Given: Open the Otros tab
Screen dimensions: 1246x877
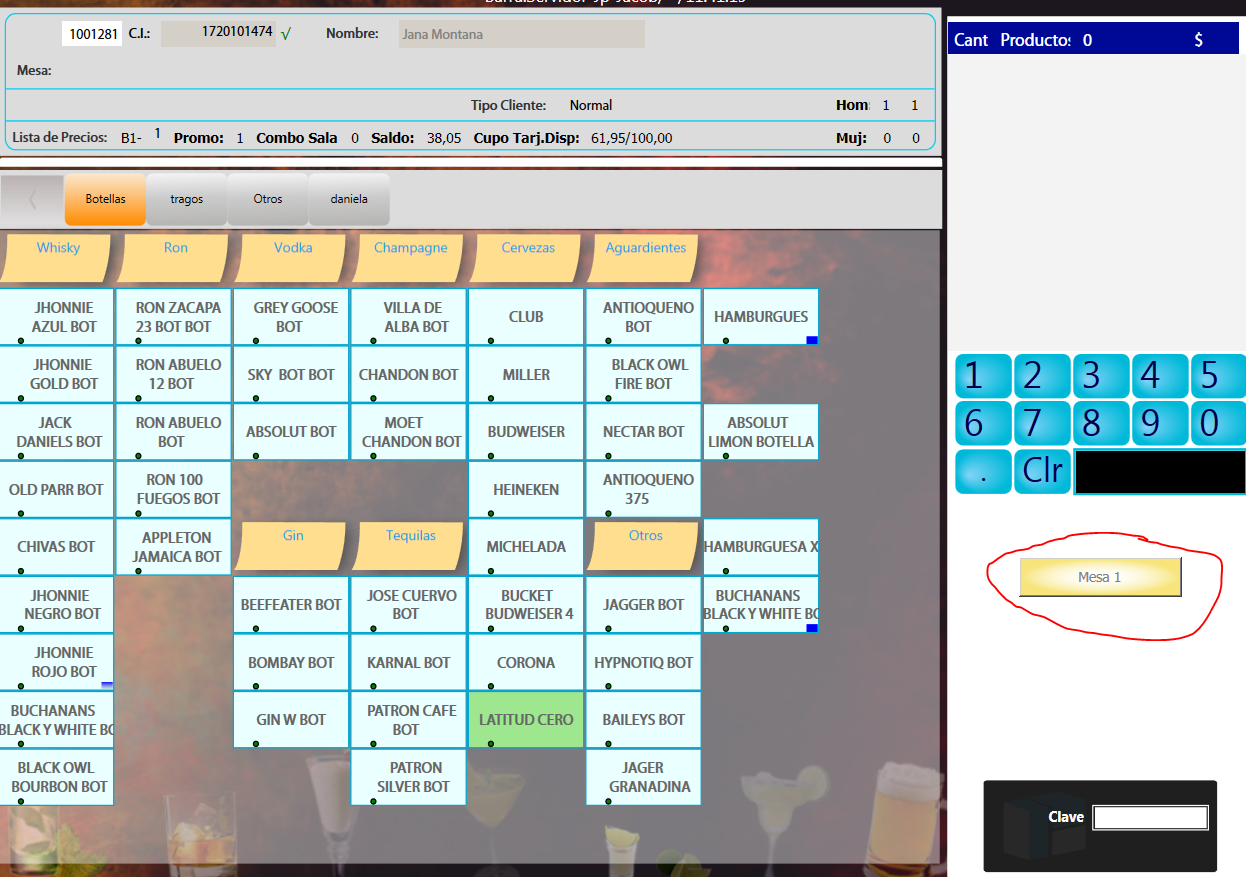Looking at the screenshot, I should [x=268, y=199].
